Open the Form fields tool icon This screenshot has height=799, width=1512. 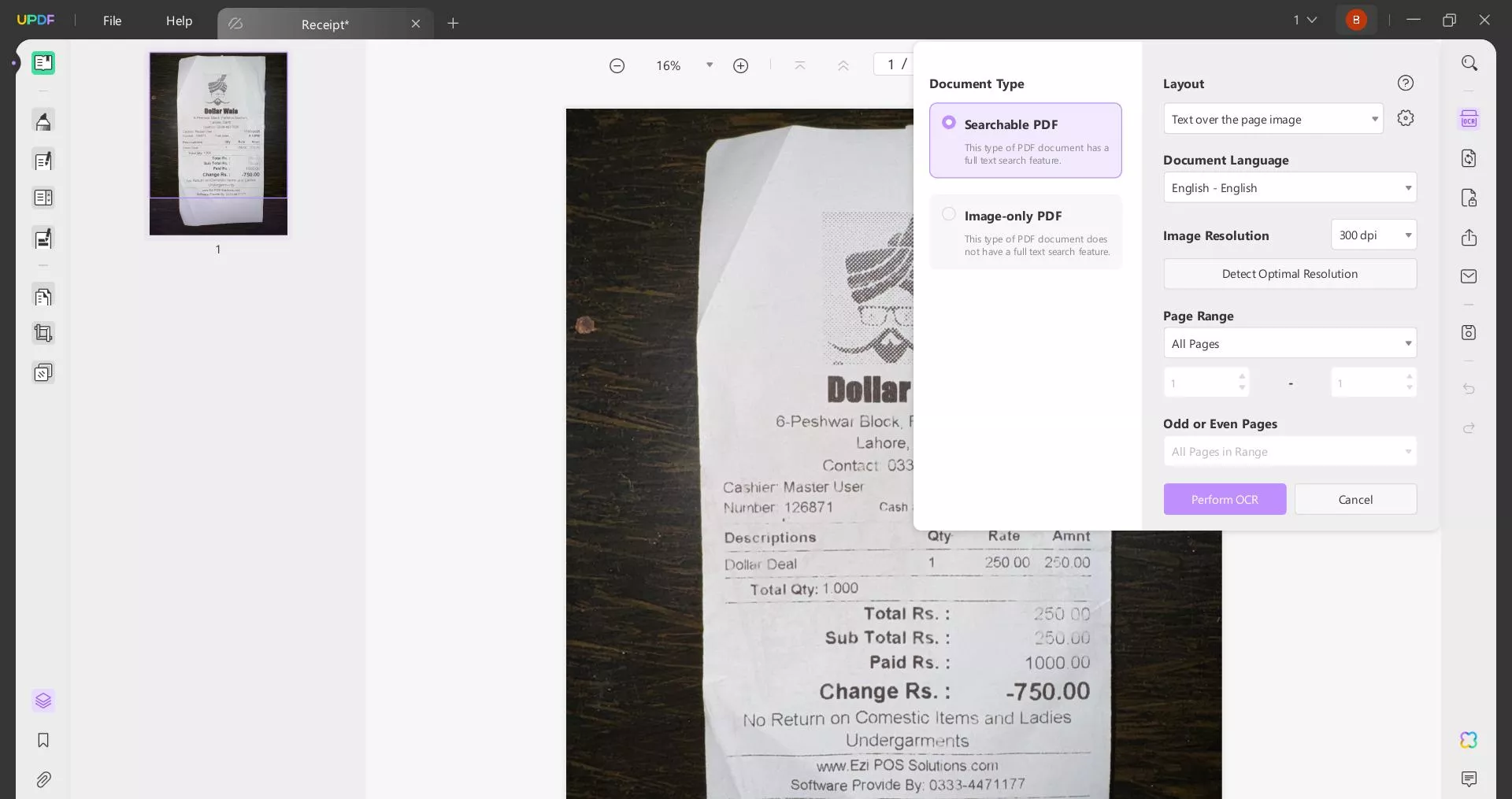43,198
